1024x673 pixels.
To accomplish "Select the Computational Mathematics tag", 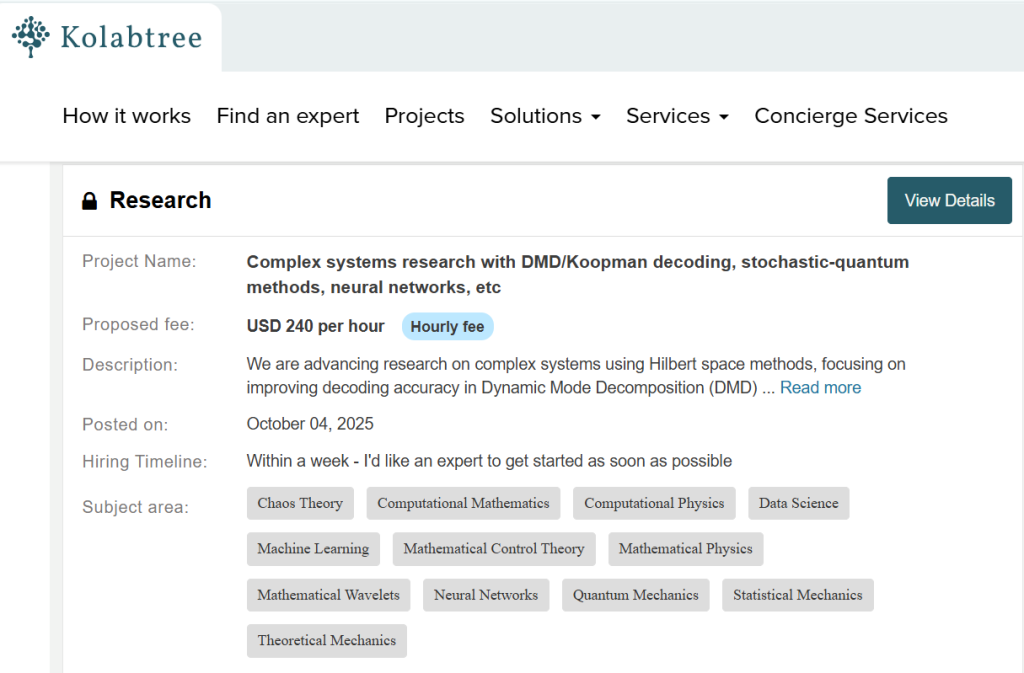I will [x=463, y=503].
